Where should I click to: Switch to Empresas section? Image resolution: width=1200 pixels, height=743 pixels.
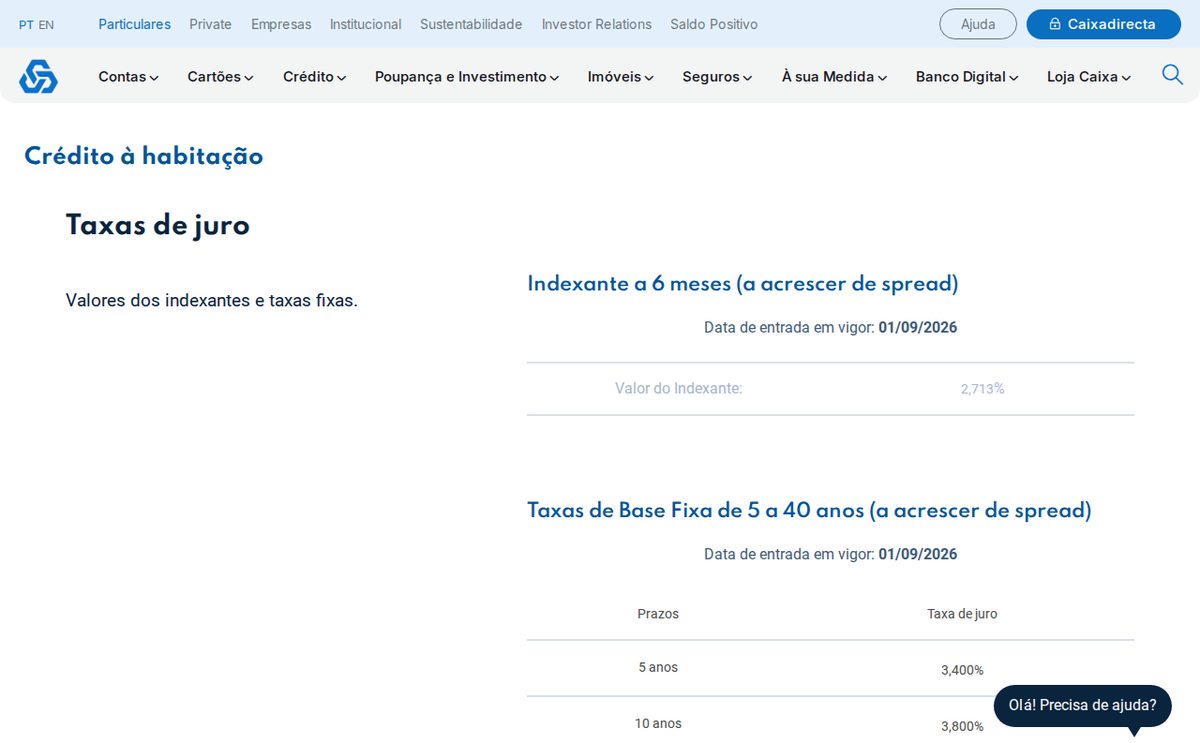(281, 24)
